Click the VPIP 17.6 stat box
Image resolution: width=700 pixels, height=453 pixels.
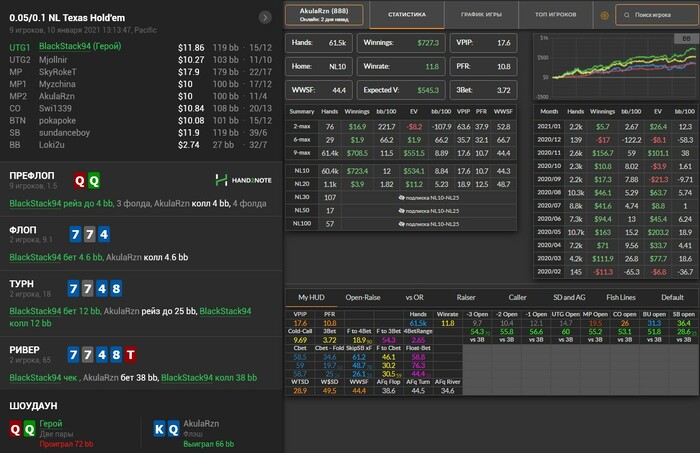coord(483,43)
